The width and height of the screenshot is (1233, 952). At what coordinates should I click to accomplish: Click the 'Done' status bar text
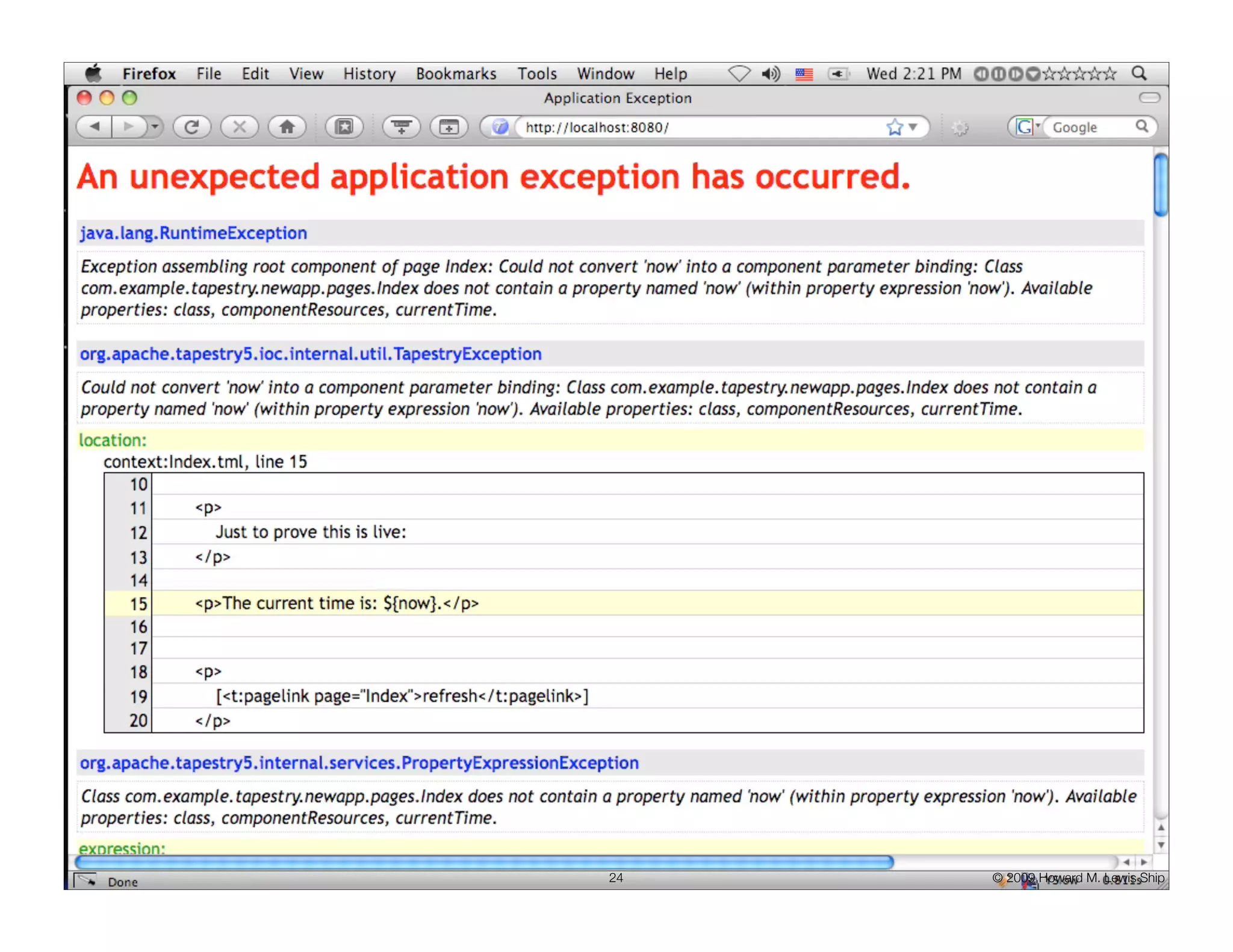123,882
